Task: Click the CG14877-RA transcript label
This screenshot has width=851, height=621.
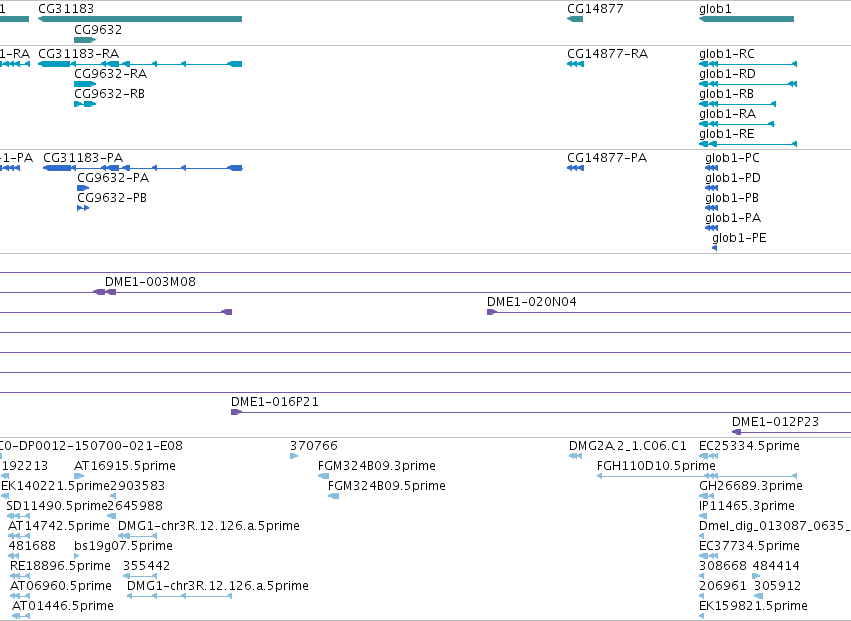Action: pyautogui.click(x=607, y=54)
